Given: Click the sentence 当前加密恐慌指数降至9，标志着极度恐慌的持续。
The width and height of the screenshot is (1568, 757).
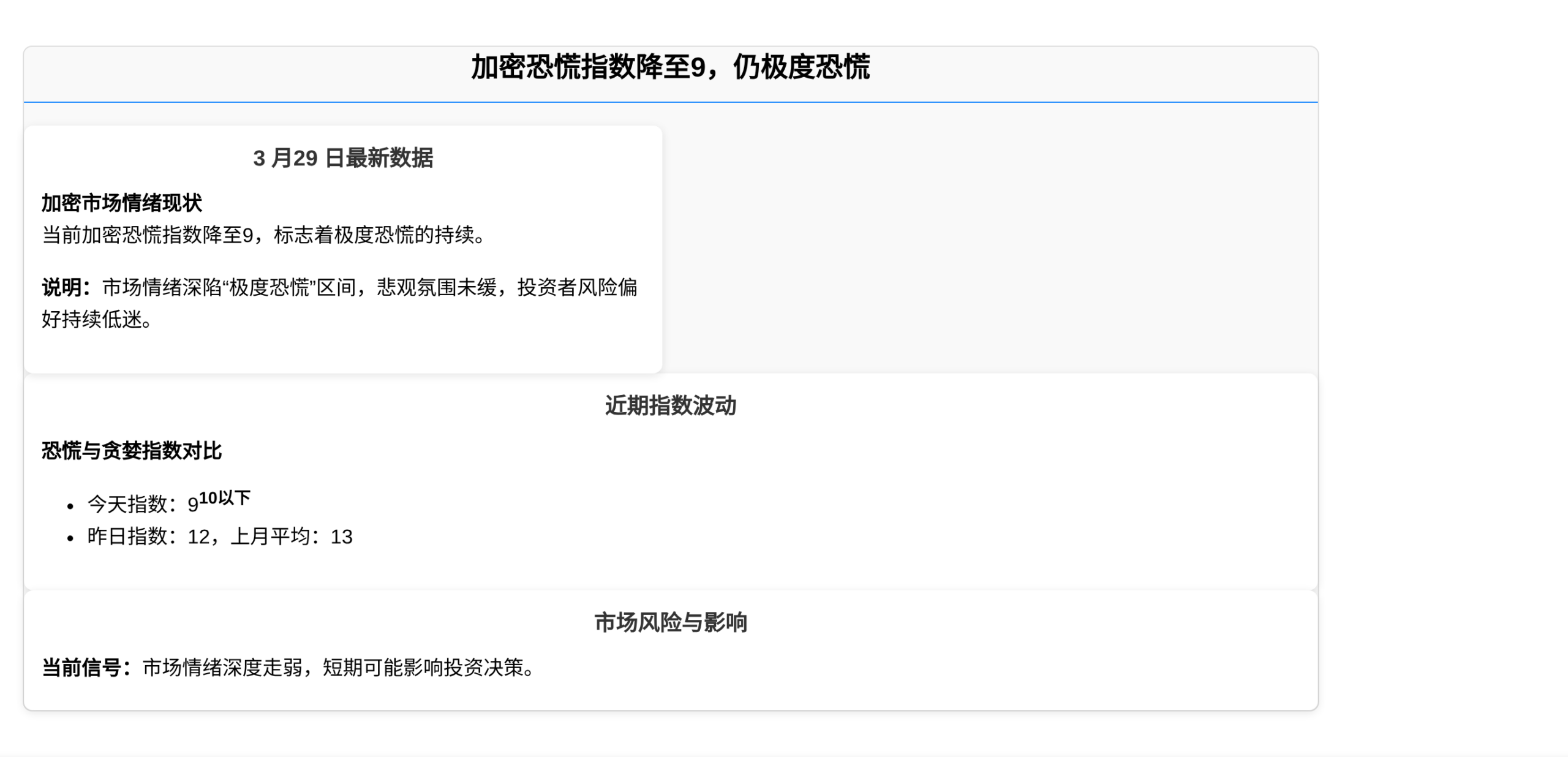Looking at the screenshot, I should (264, 235).
